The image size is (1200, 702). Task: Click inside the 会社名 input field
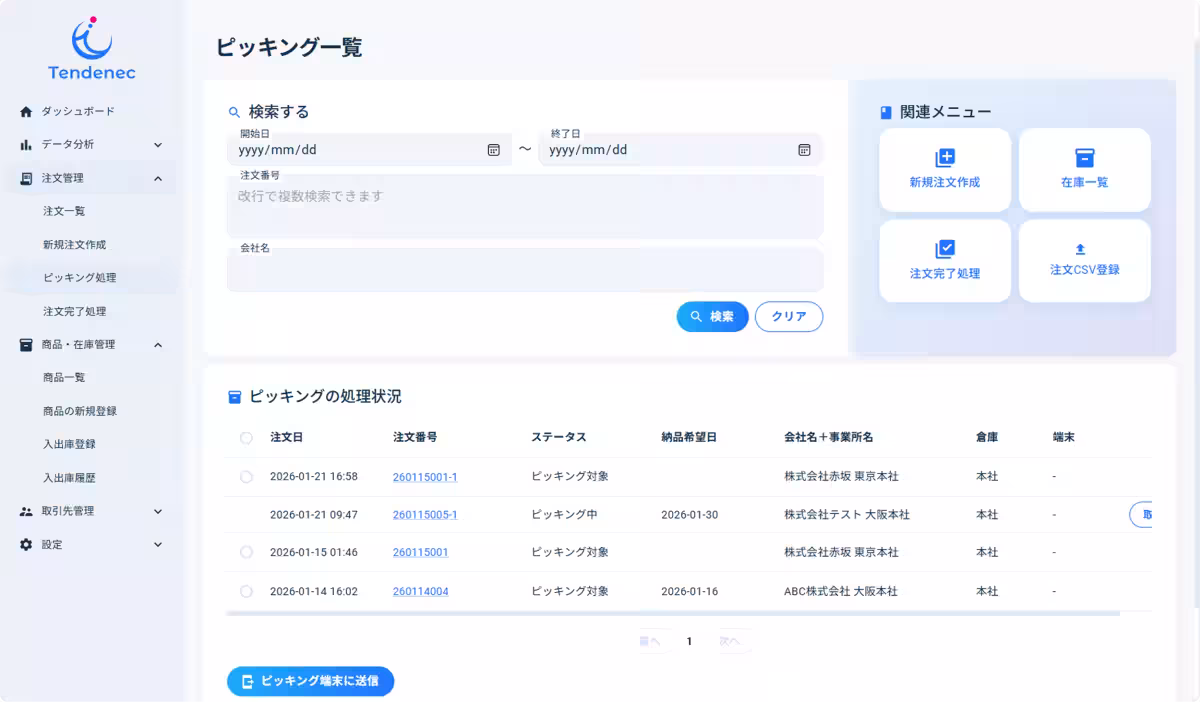pyautogui.click(x=525, y=269)
